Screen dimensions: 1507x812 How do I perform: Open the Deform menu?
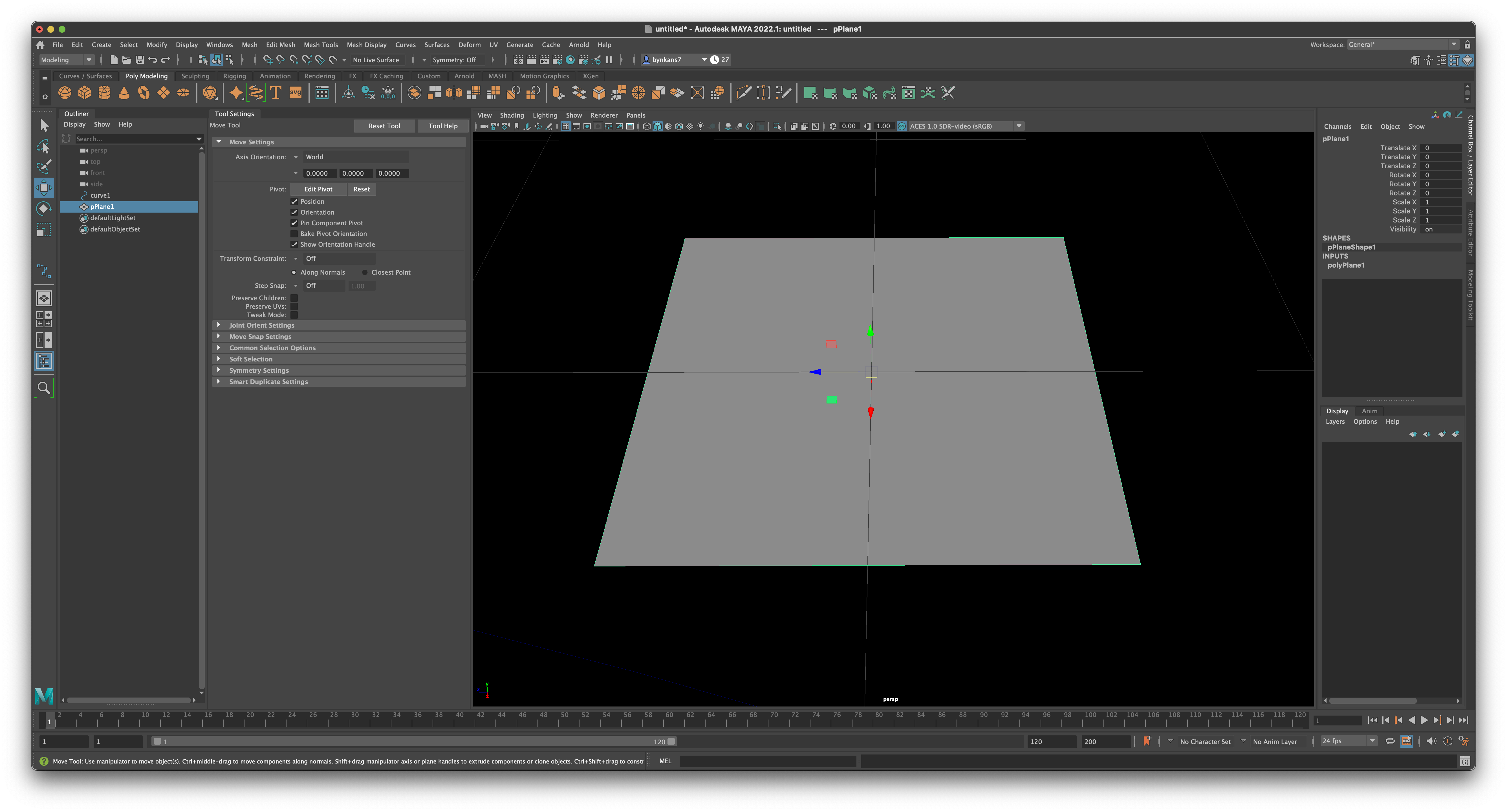tap(469, 45)
